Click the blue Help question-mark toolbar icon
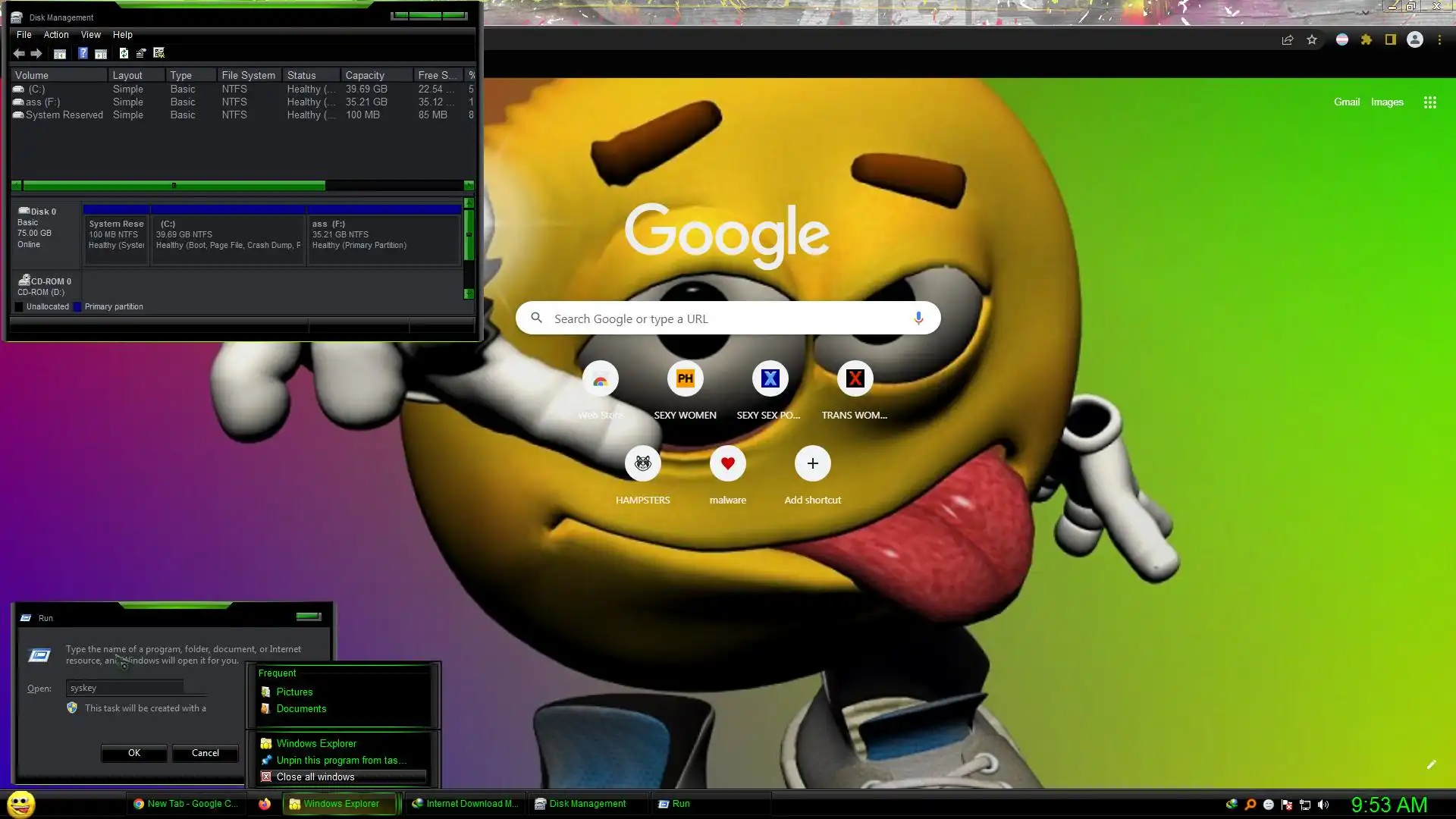Screen dimensions: 1456x819 pyautogui.click(x=83, y=53)
